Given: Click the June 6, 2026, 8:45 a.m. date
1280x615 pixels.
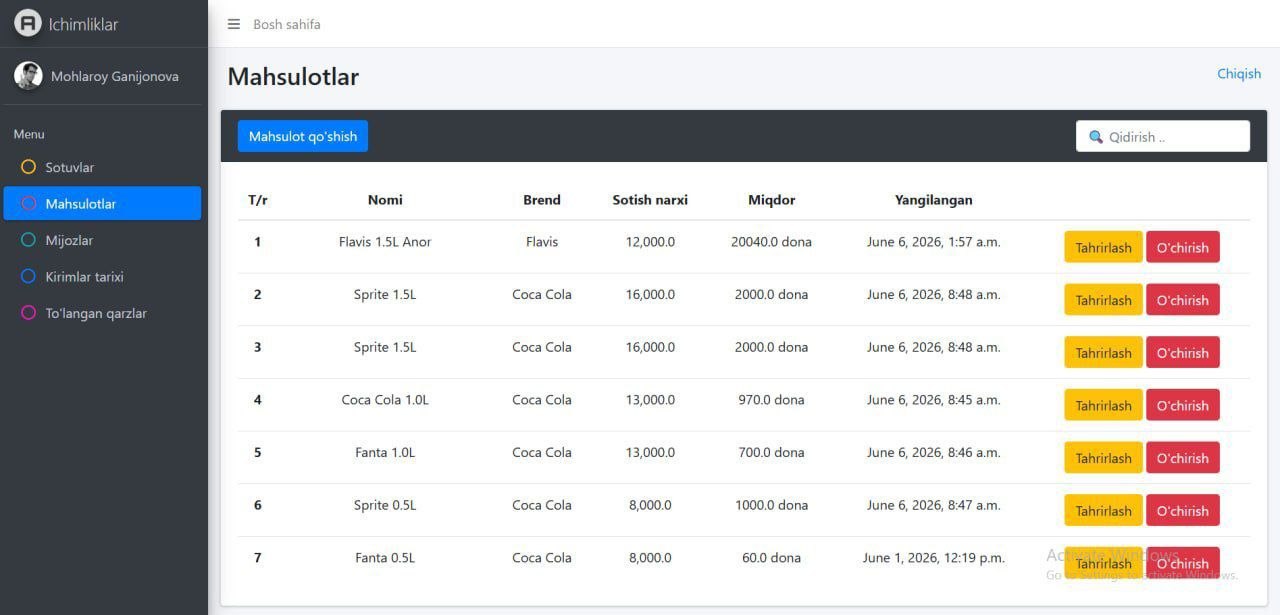Looking at the screenshot, I should (934, 400).
